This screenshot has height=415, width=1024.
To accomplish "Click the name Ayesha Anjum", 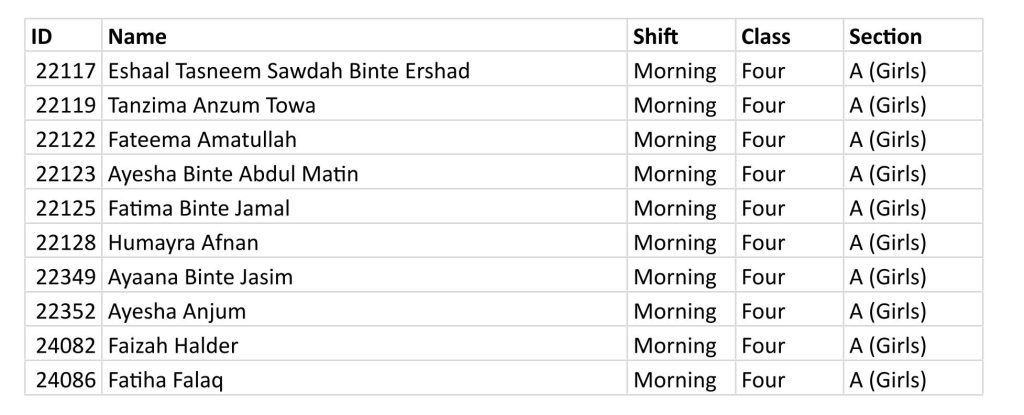I will tap(177, 312).
